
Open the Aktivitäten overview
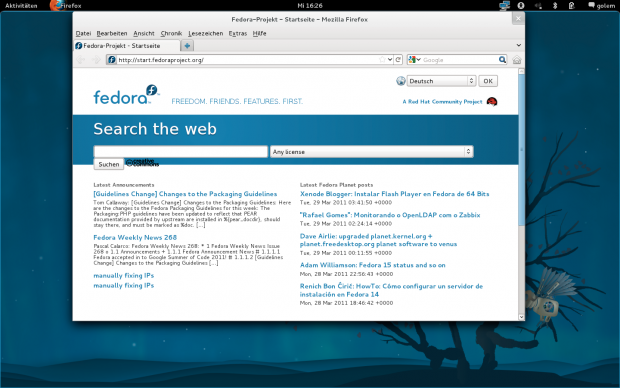[x=21, y=6]
